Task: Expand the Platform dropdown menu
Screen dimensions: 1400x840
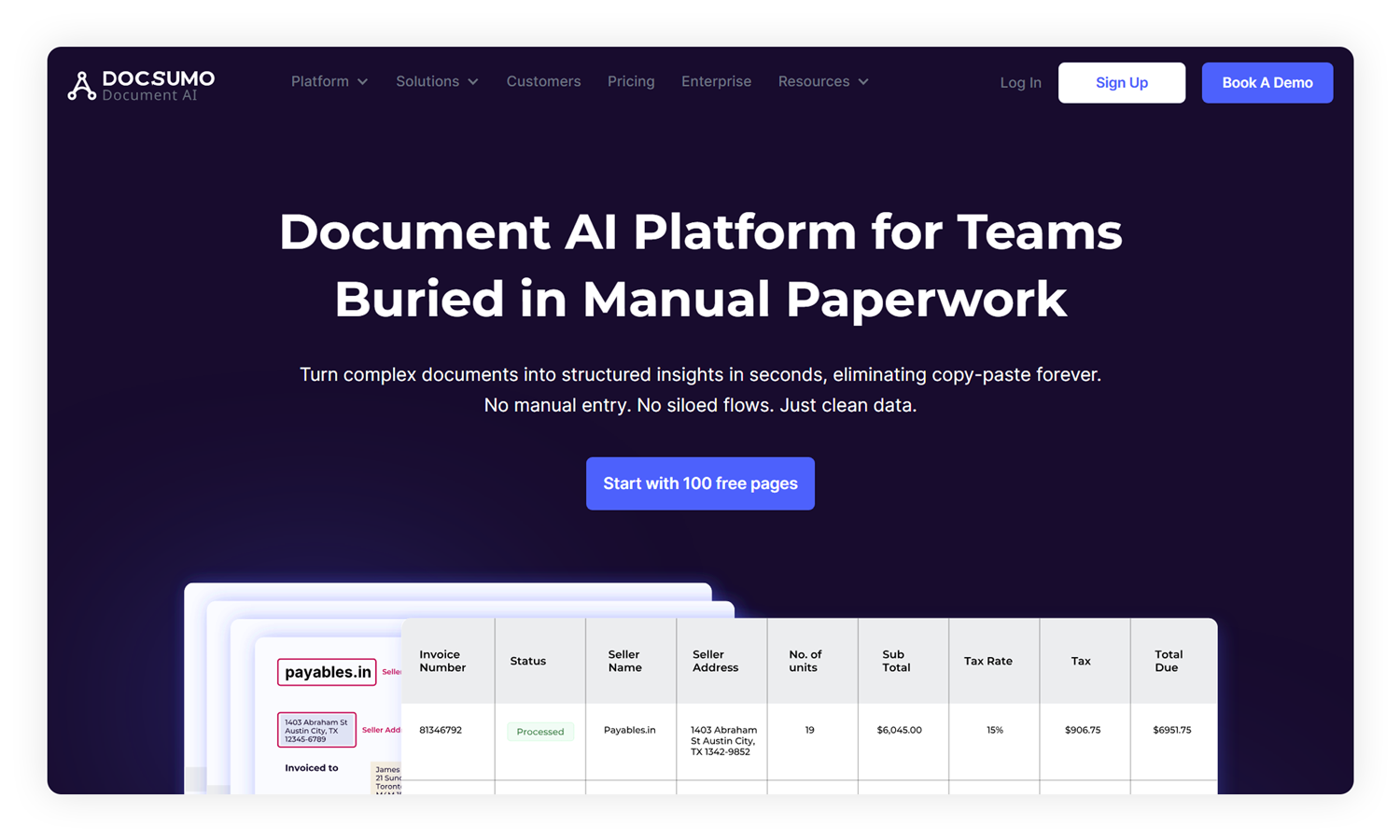Action: pos(329,82)
